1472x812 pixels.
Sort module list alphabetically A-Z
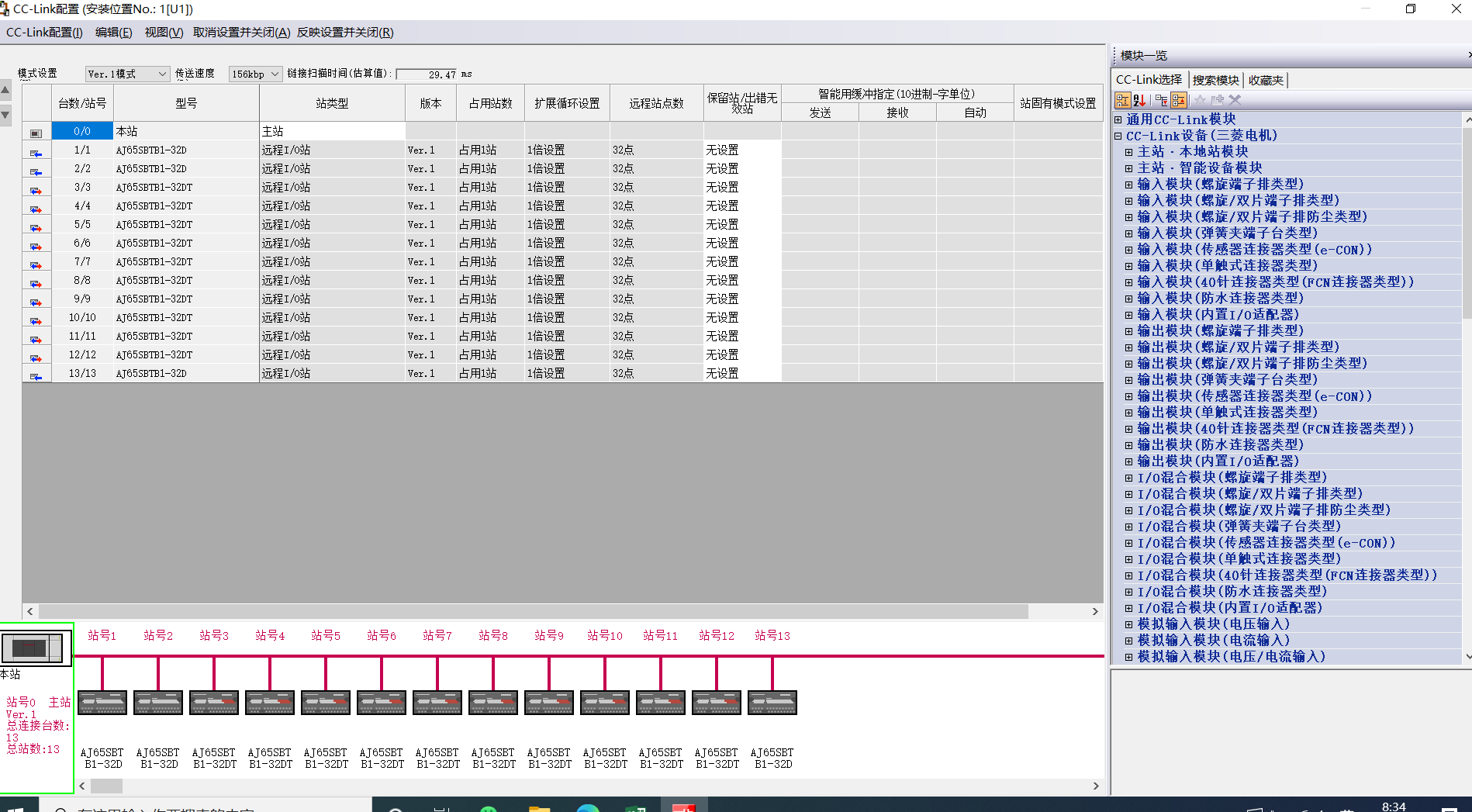(1139, 100)
